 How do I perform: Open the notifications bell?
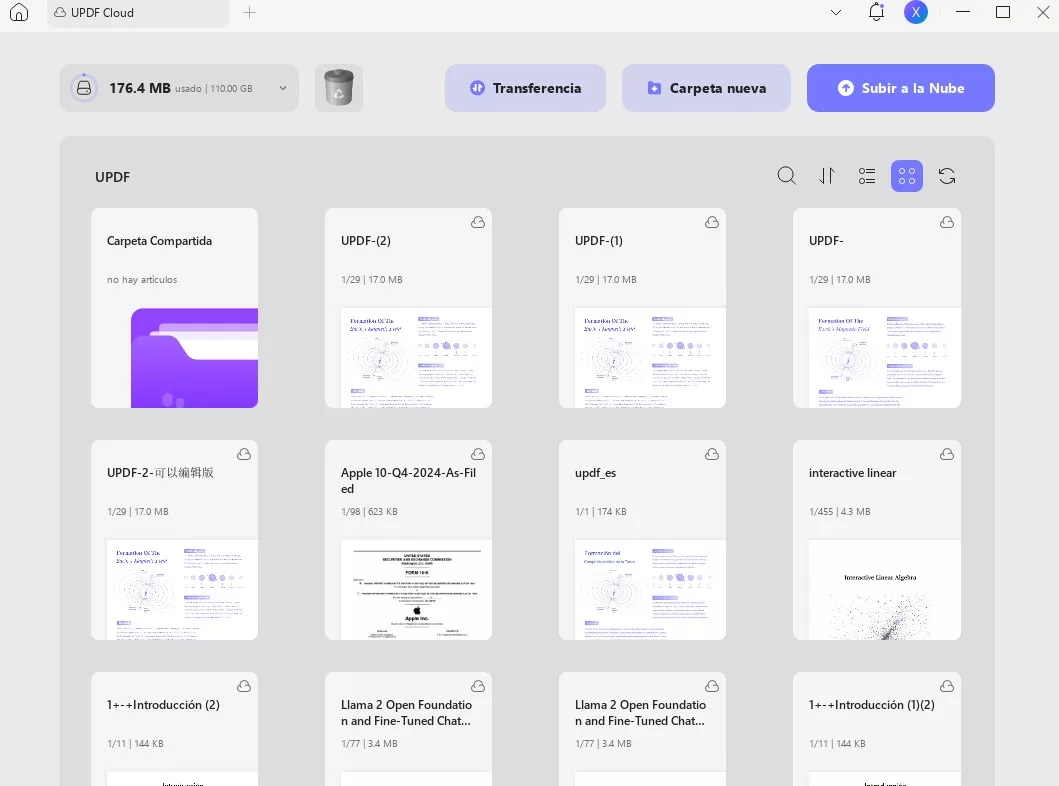pyautogui.click(x=876, y=12)
